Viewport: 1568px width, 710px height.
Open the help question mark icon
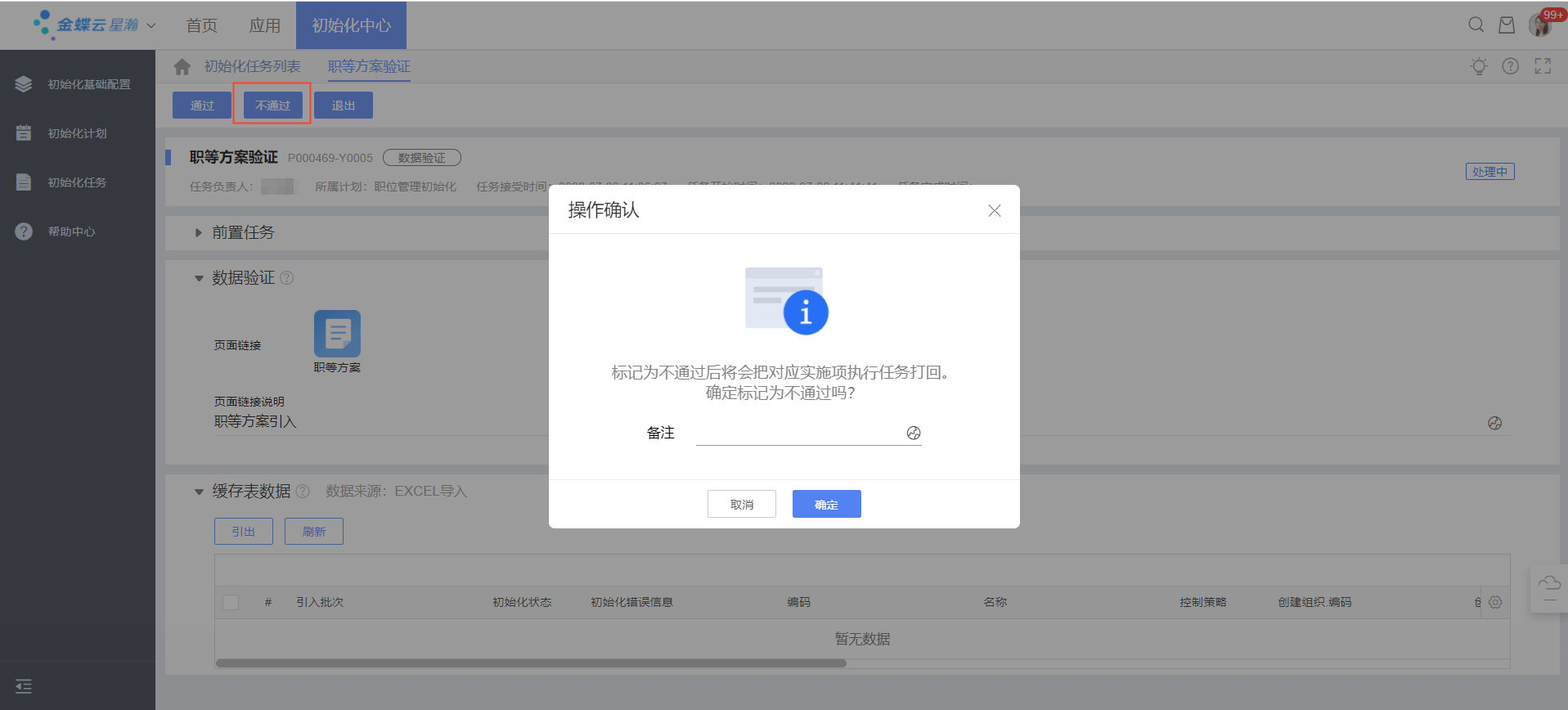[x=1510, y=66]
